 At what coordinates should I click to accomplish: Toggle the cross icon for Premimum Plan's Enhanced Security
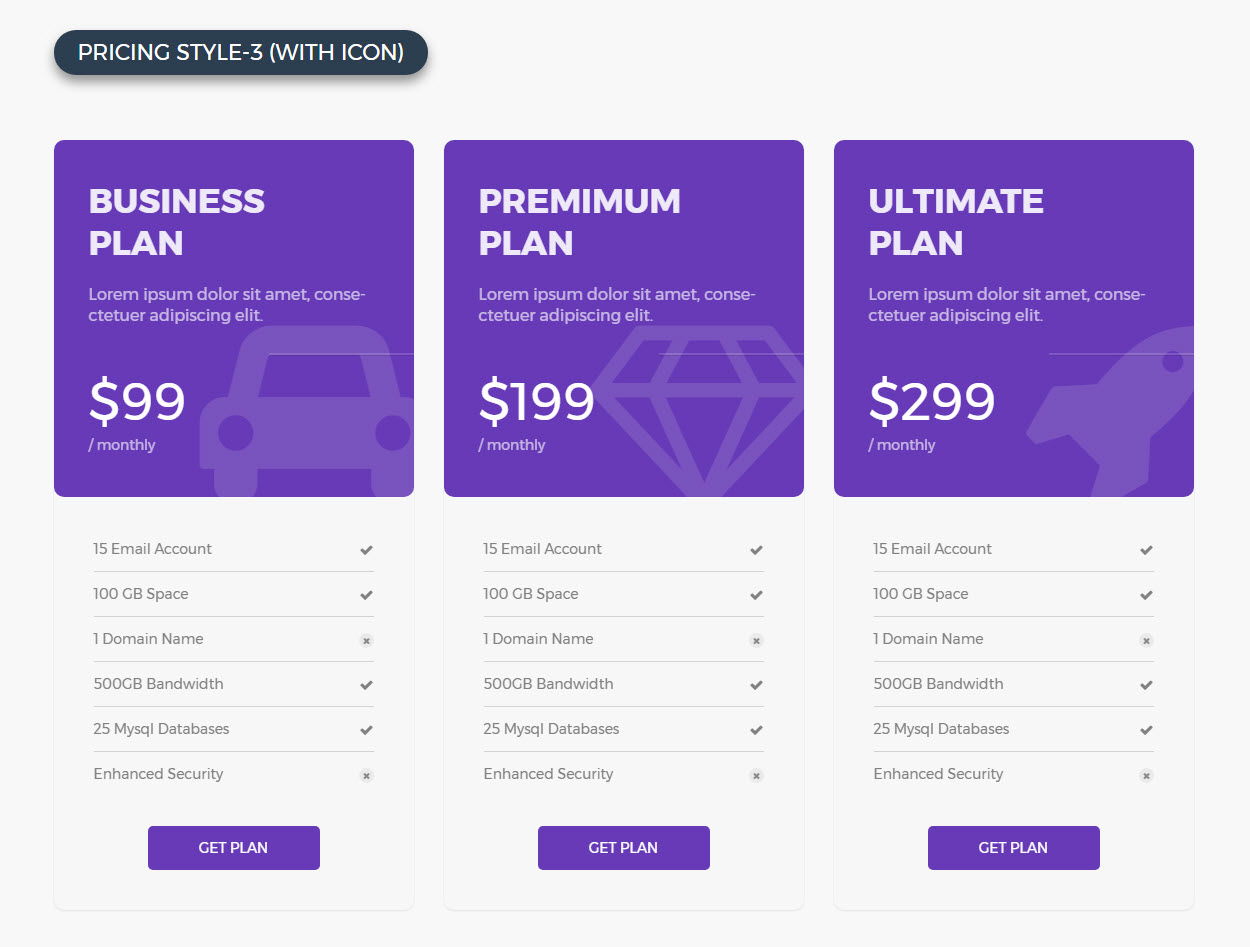click(x=756, y=775)
